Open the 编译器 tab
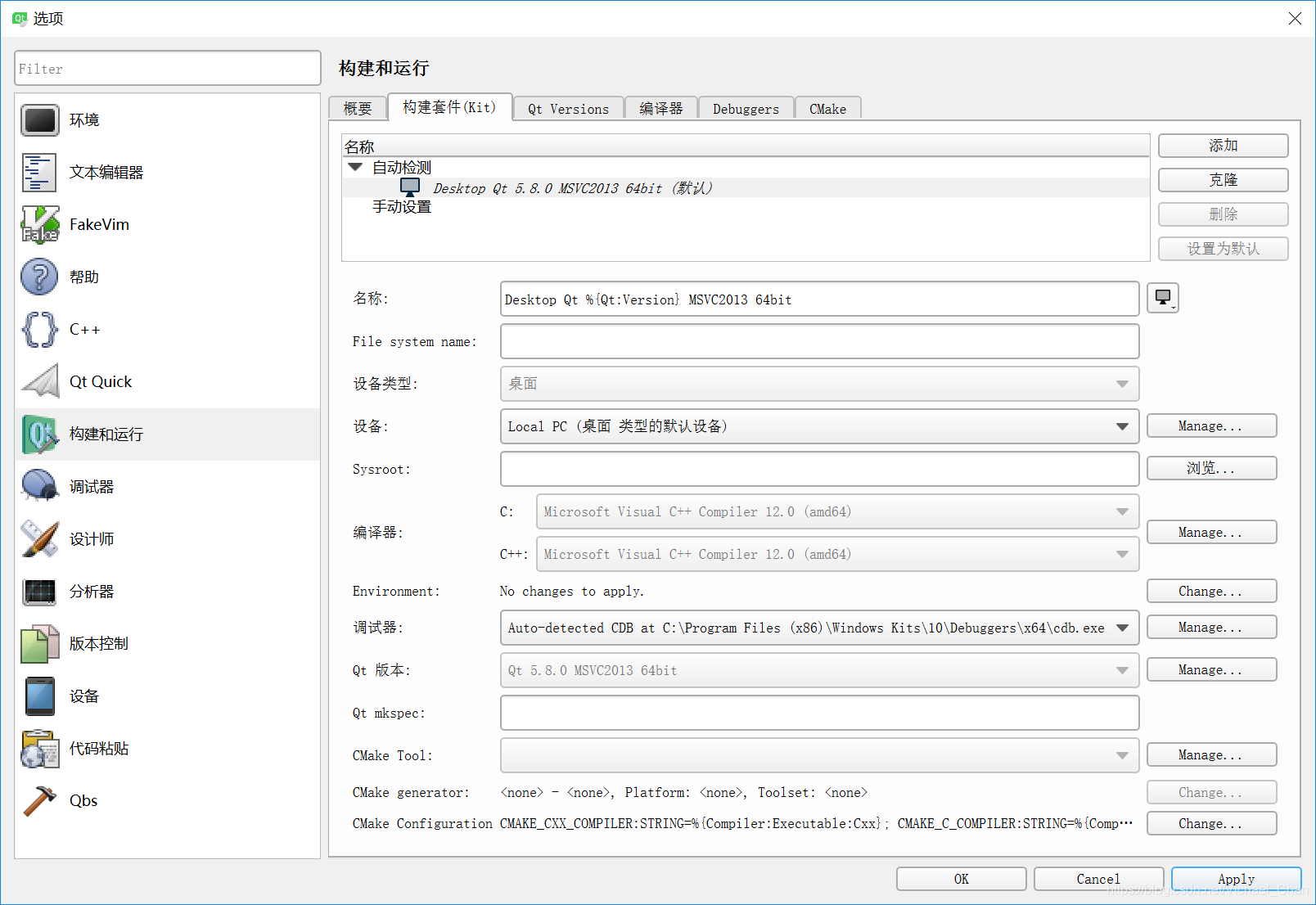The height and width of the screenshot is (905, 1316). click(660, 109)
